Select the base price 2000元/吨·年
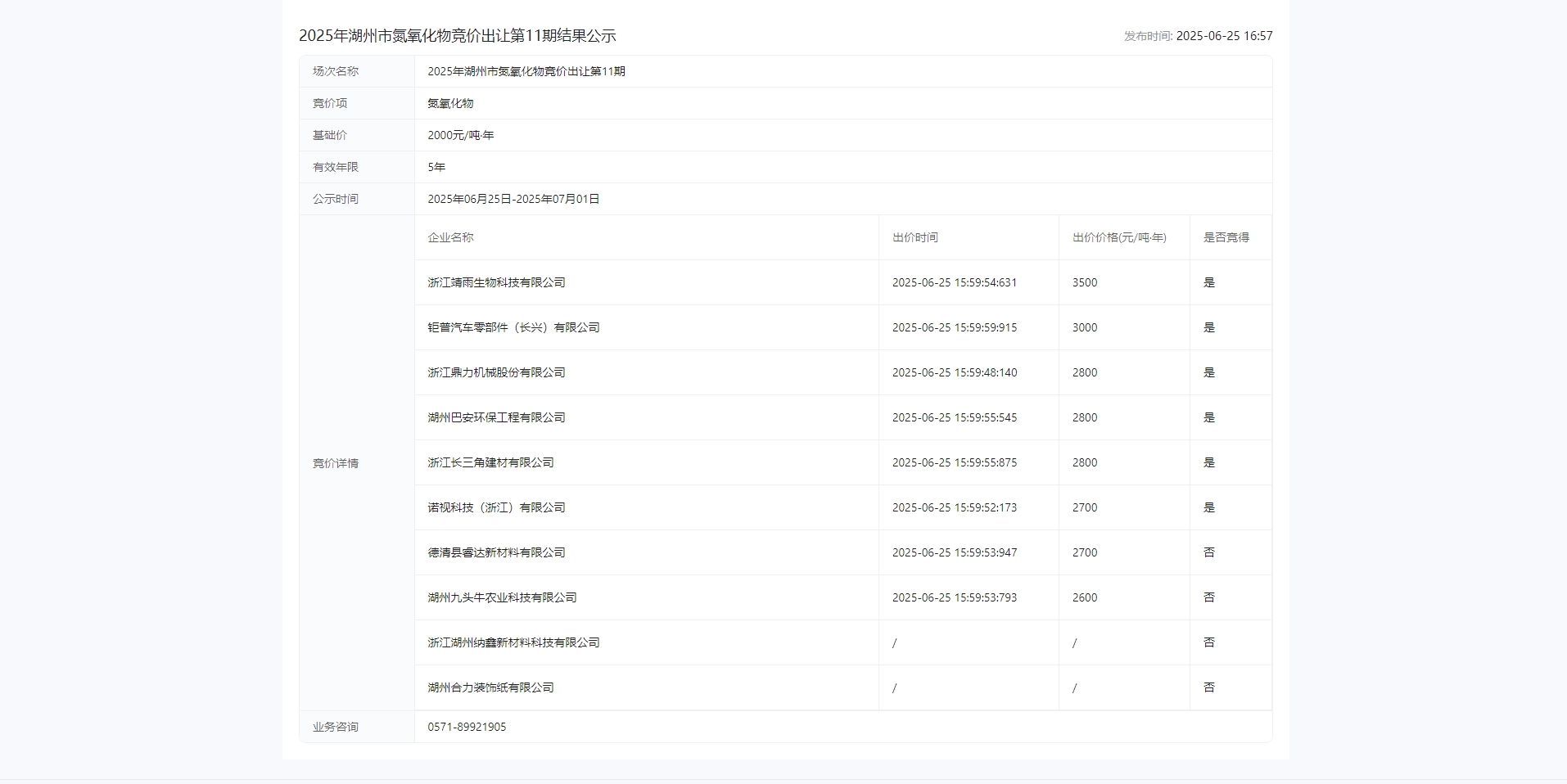Image resolution: width=1567 pixels, height=784 pixels. click(461, 135)
